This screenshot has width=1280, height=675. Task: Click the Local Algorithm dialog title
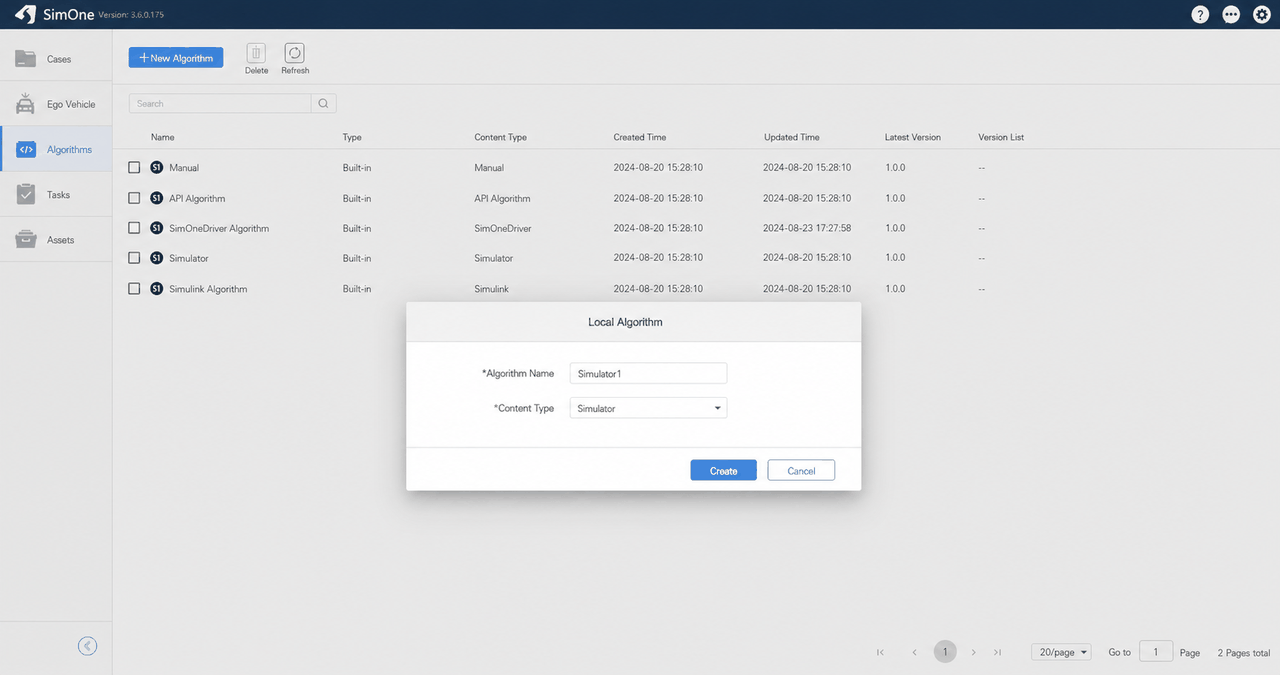point(625,322)
